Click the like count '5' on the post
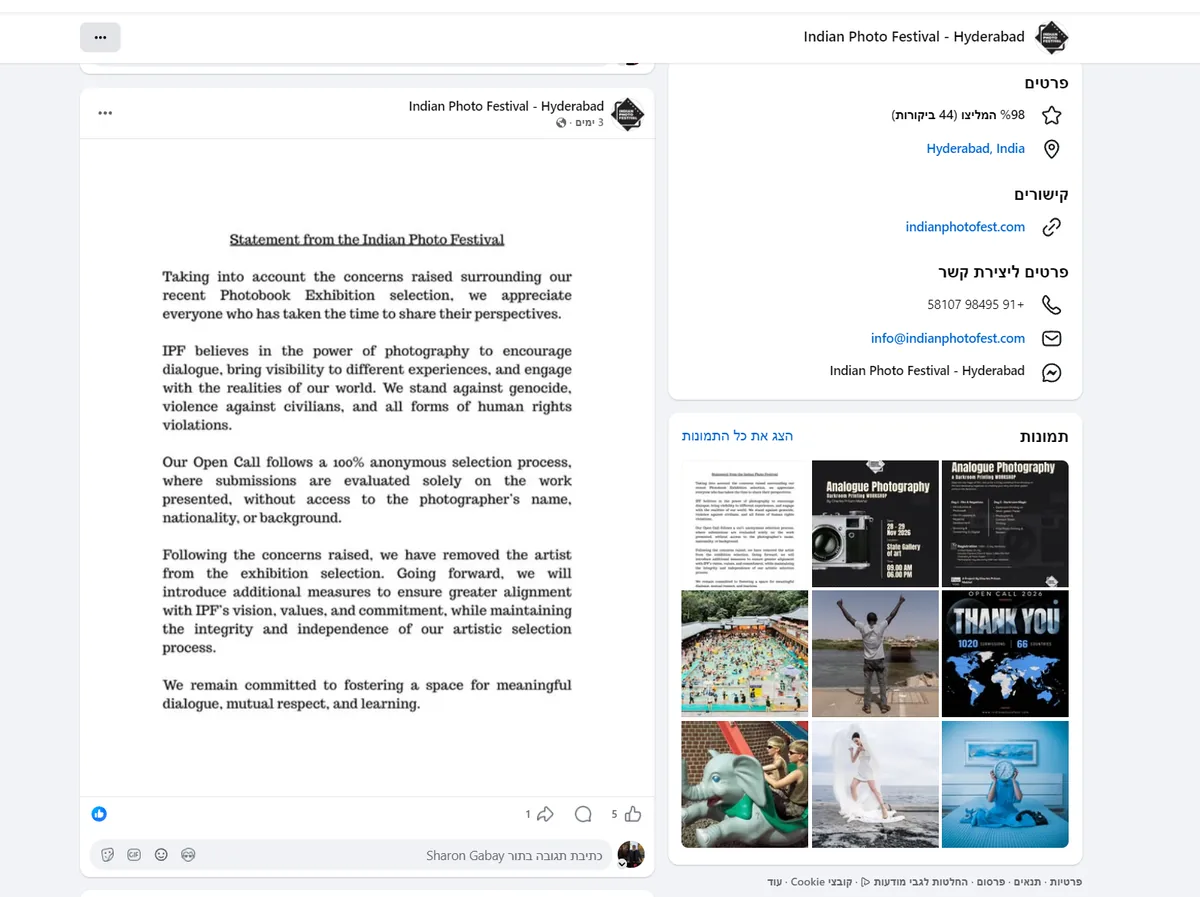Image resolution: width=1200 pixels, height=897 pixels. (614, 814)
